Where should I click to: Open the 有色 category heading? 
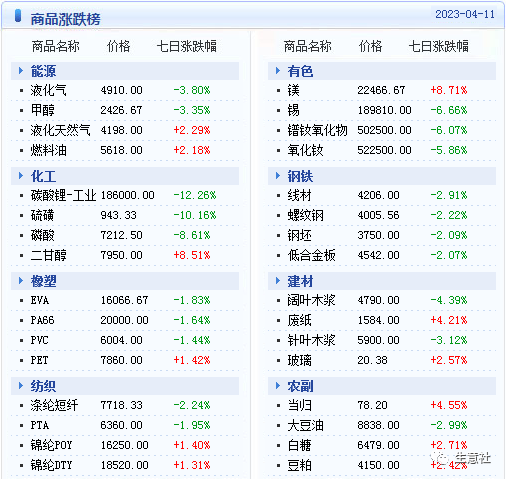pos(300,71)
